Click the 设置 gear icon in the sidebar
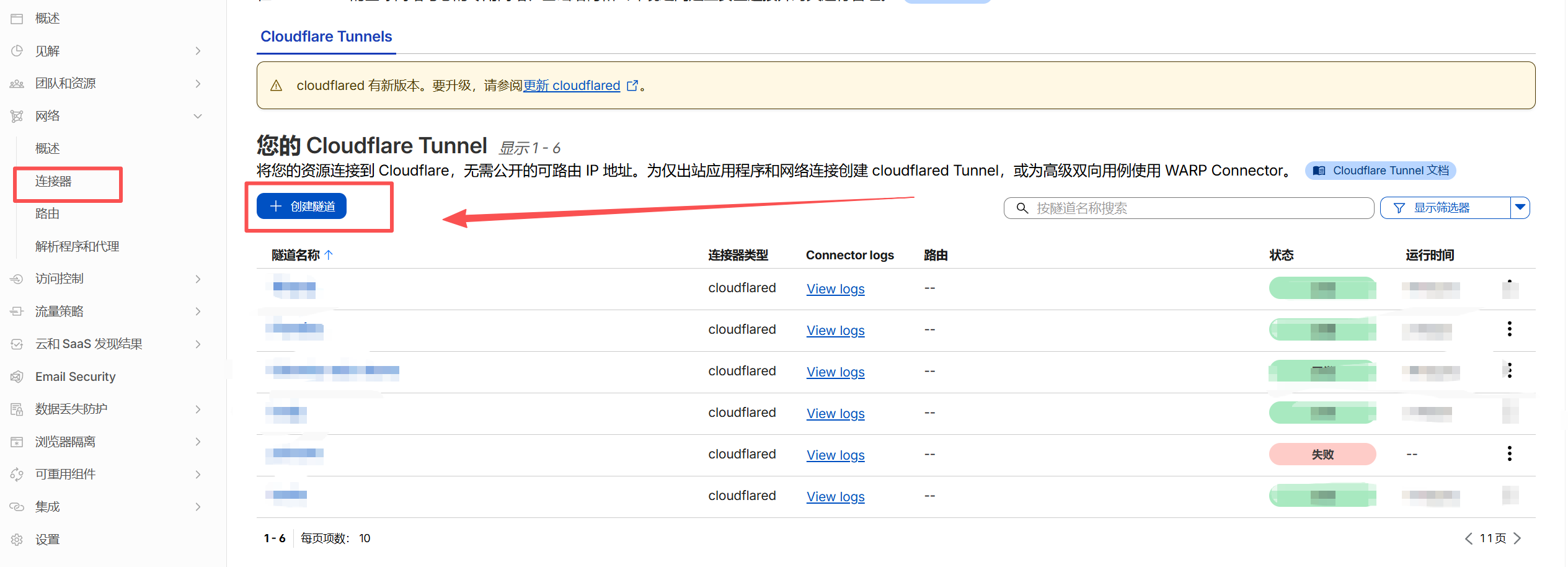 click(x=17, y=539)
